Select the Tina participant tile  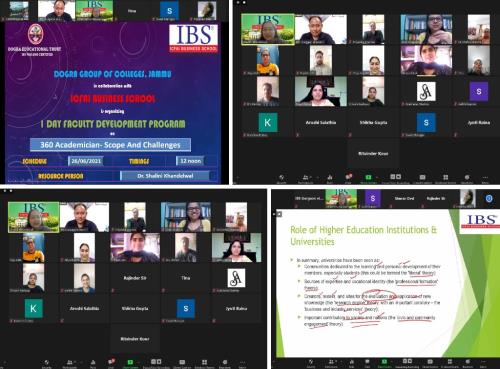[186, 278]
